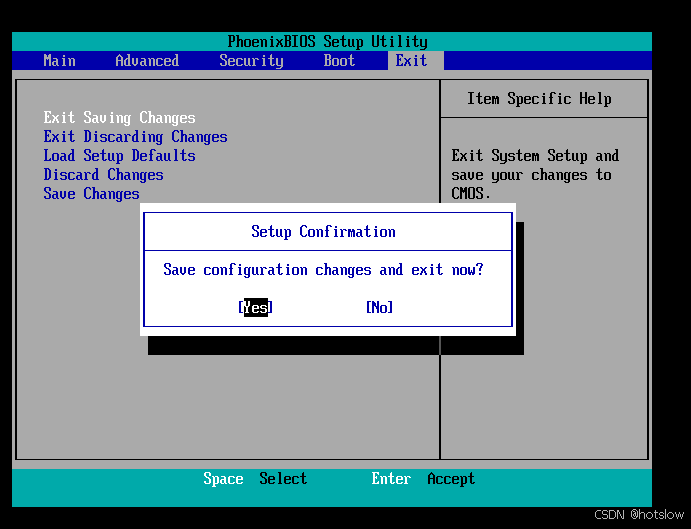
Task: Go to the Boot tab
Action: pyautogui.click(x=339, y=60)
